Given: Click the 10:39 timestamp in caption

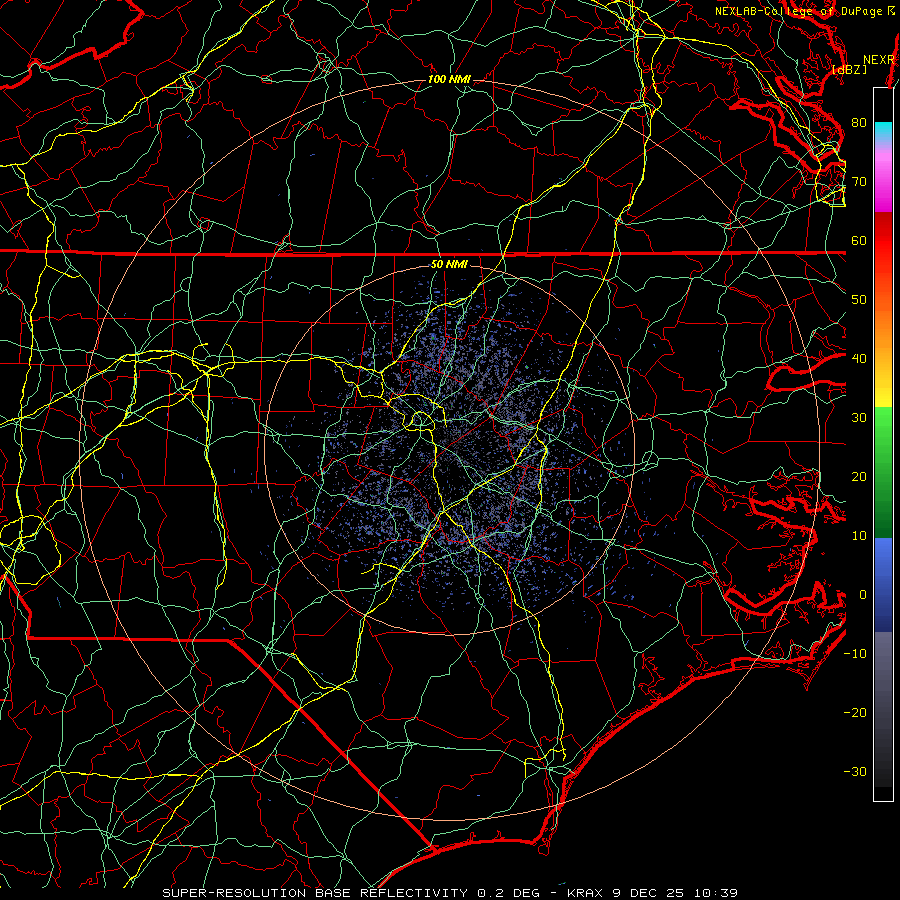Looking at the screenshot, I should (715, 893).
